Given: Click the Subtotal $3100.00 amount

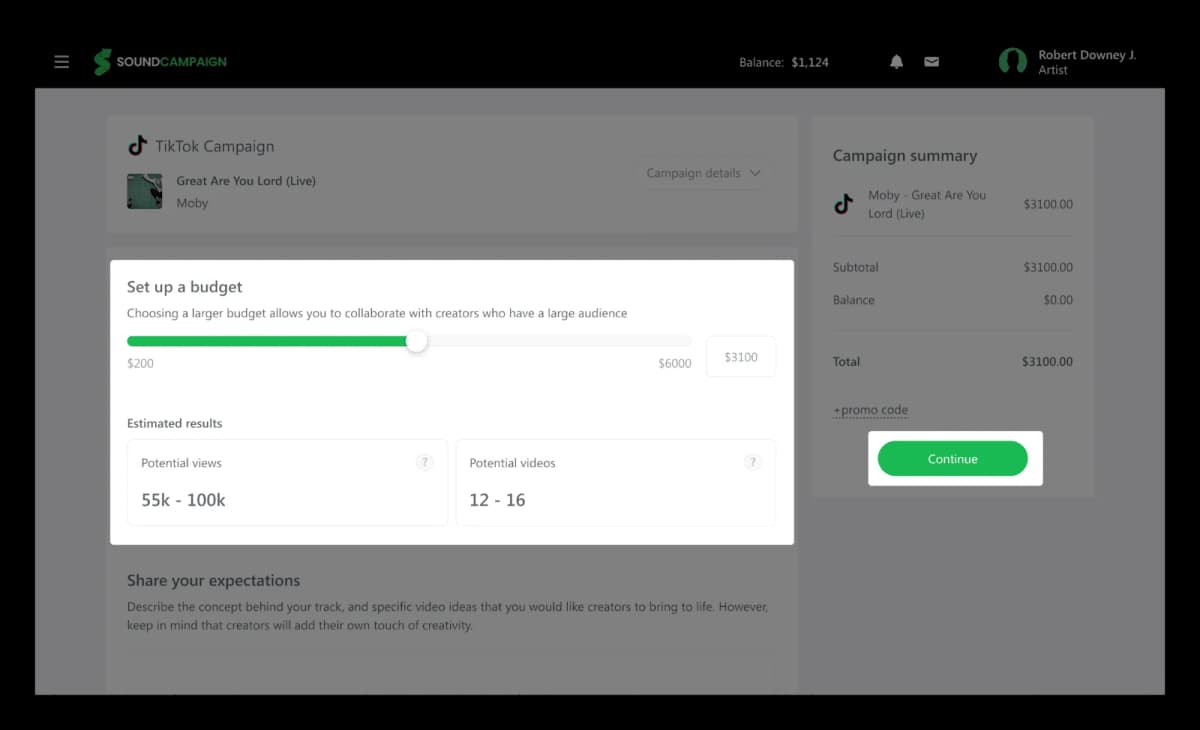Looking at the screenshot, I should pos(1048,267).
